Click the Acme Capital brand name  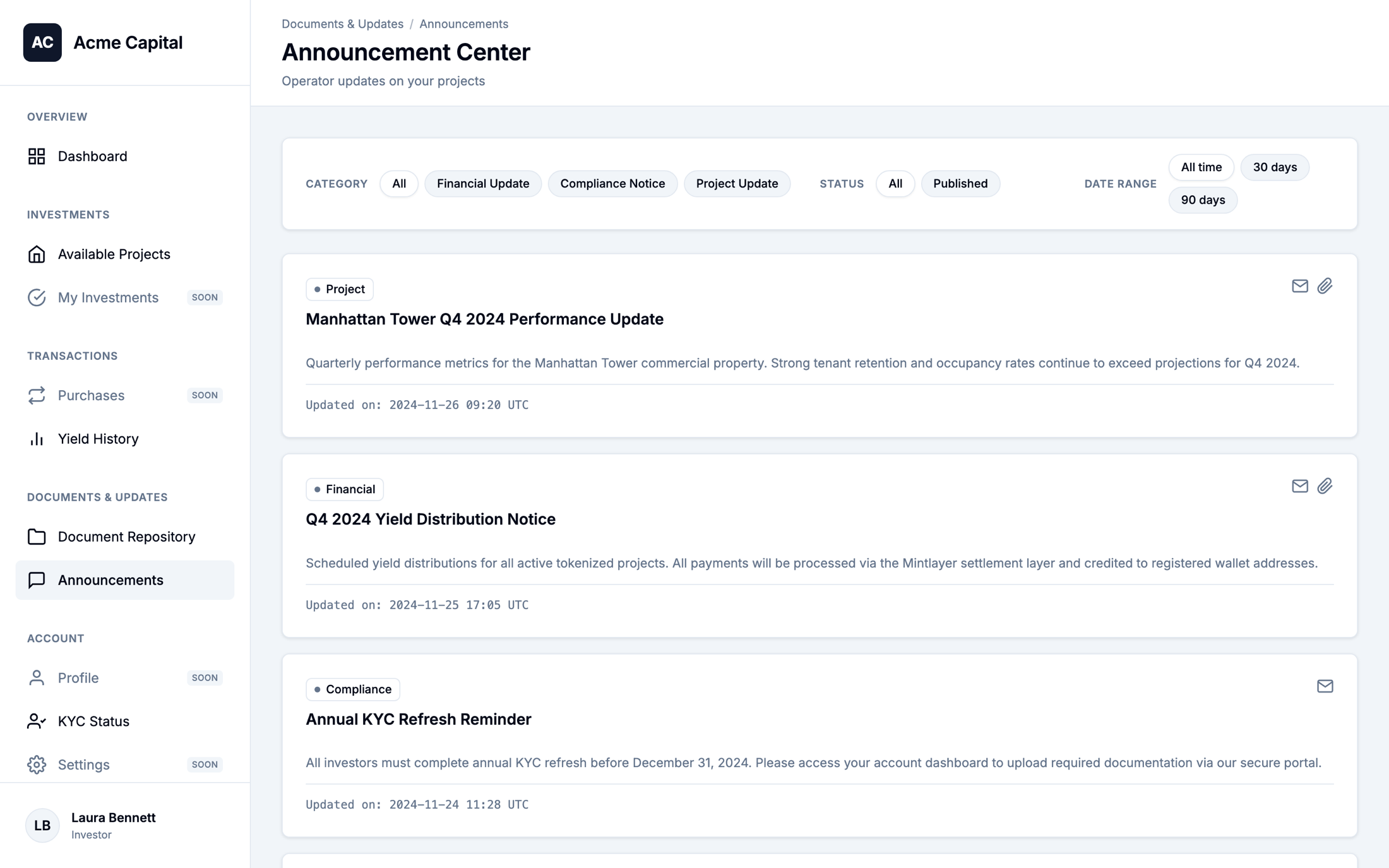128,42
